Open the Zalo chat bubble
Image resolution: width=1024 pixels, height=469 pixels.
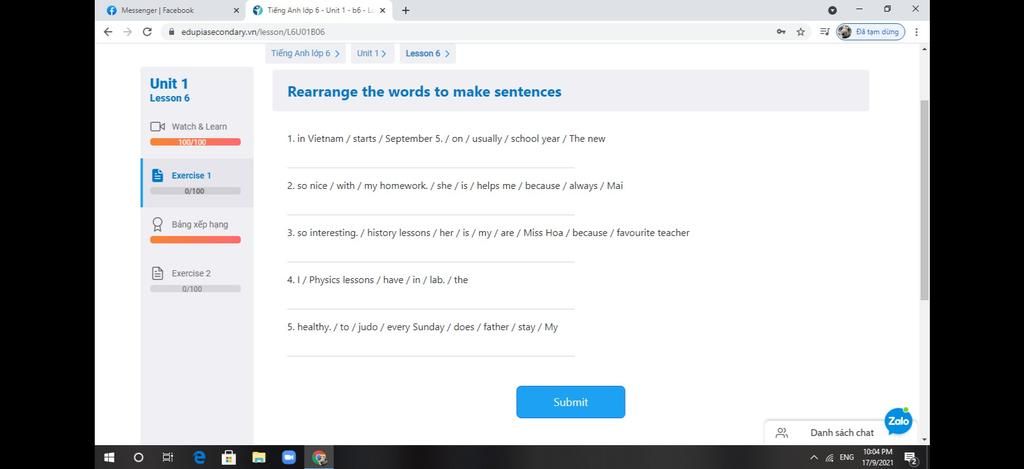click(x=898, y=421)
